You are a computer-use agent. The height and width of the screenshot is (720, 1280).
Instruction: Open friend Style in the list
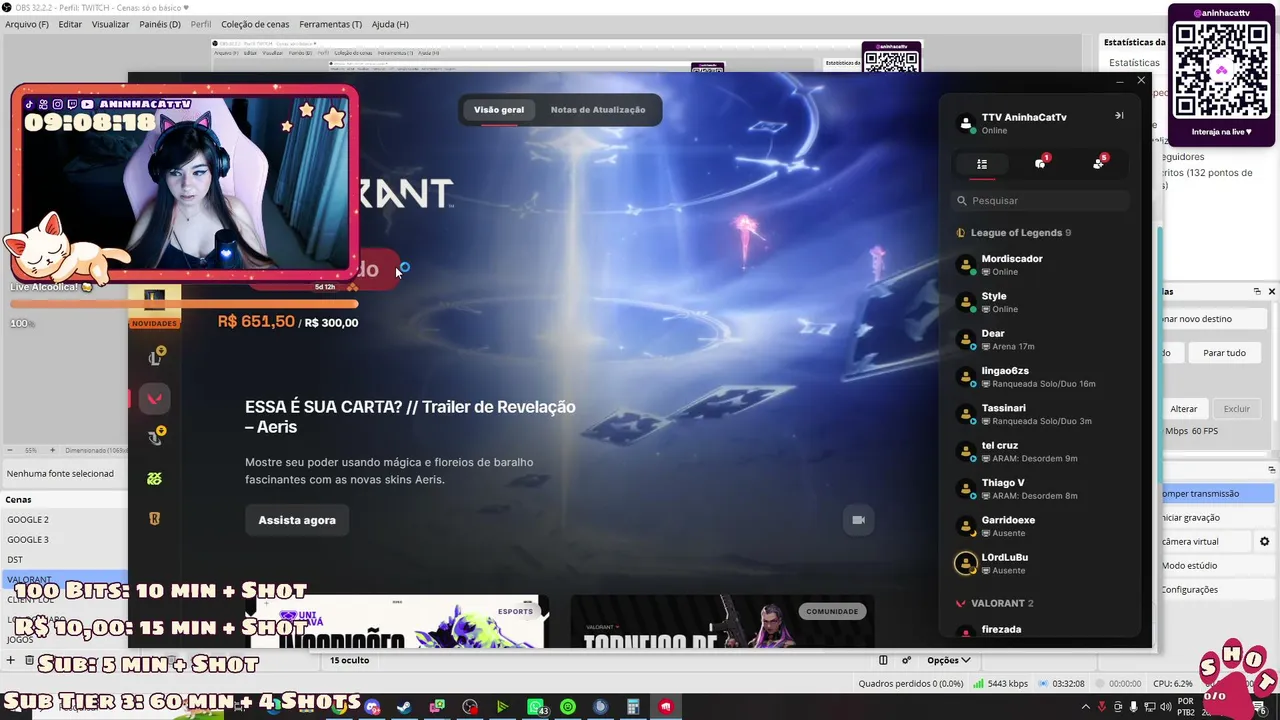[1040, 302]
